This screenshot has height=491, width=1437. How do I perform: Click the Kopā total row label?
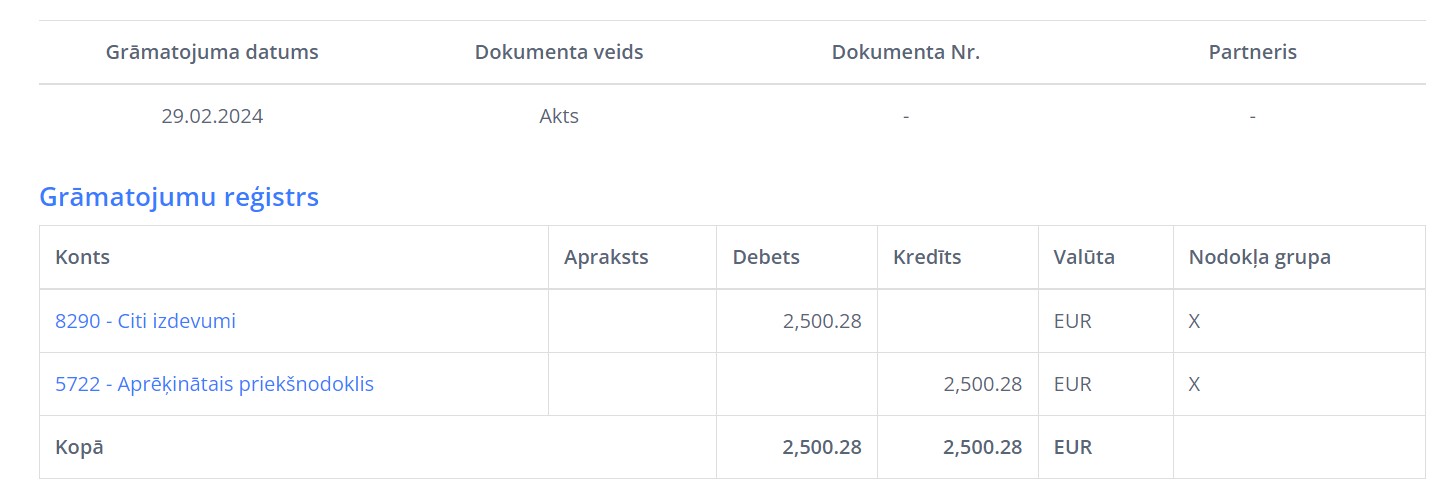pos(79,447)
